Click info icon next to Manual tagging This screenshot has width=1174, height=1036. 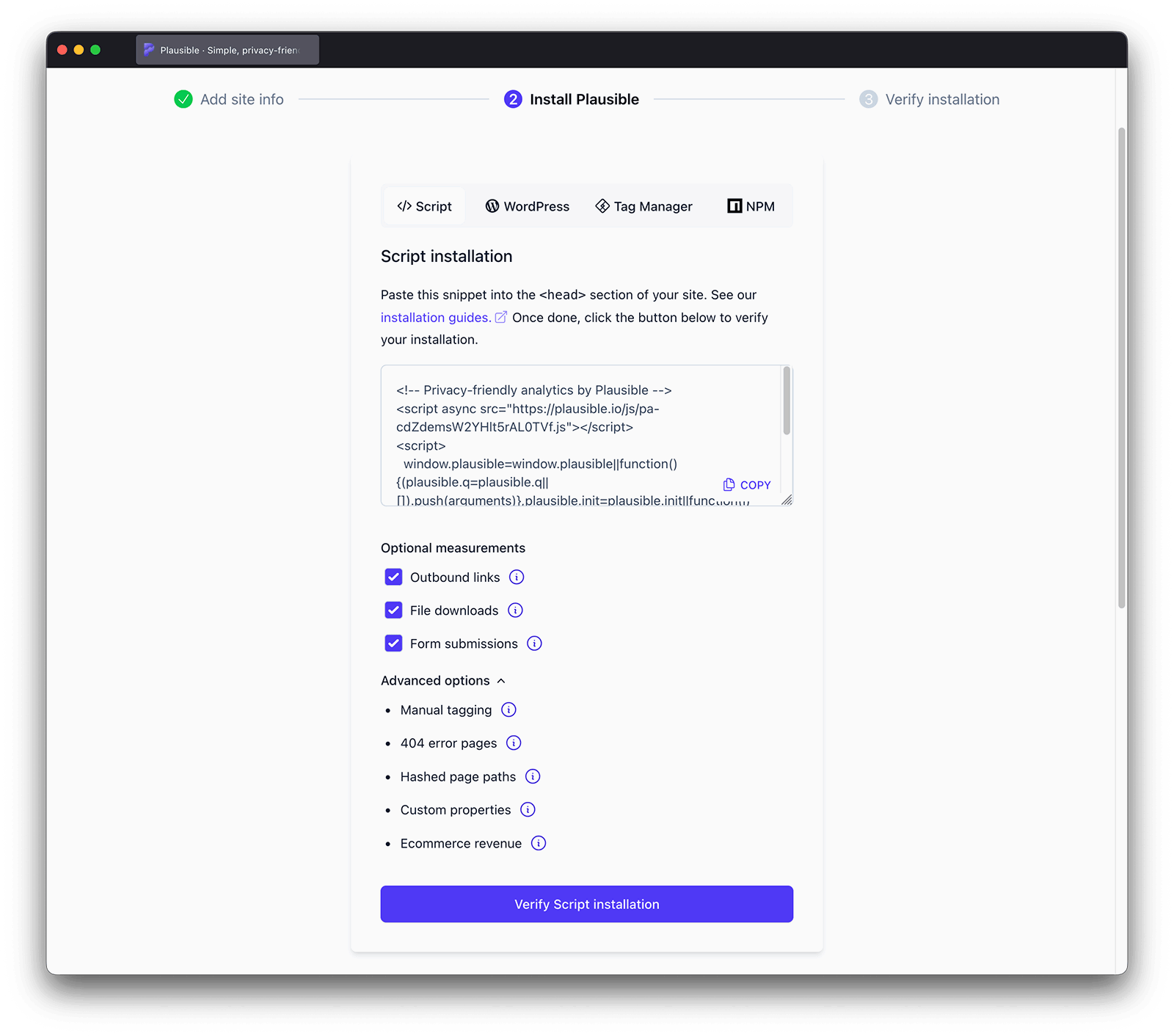pos(508,709)
